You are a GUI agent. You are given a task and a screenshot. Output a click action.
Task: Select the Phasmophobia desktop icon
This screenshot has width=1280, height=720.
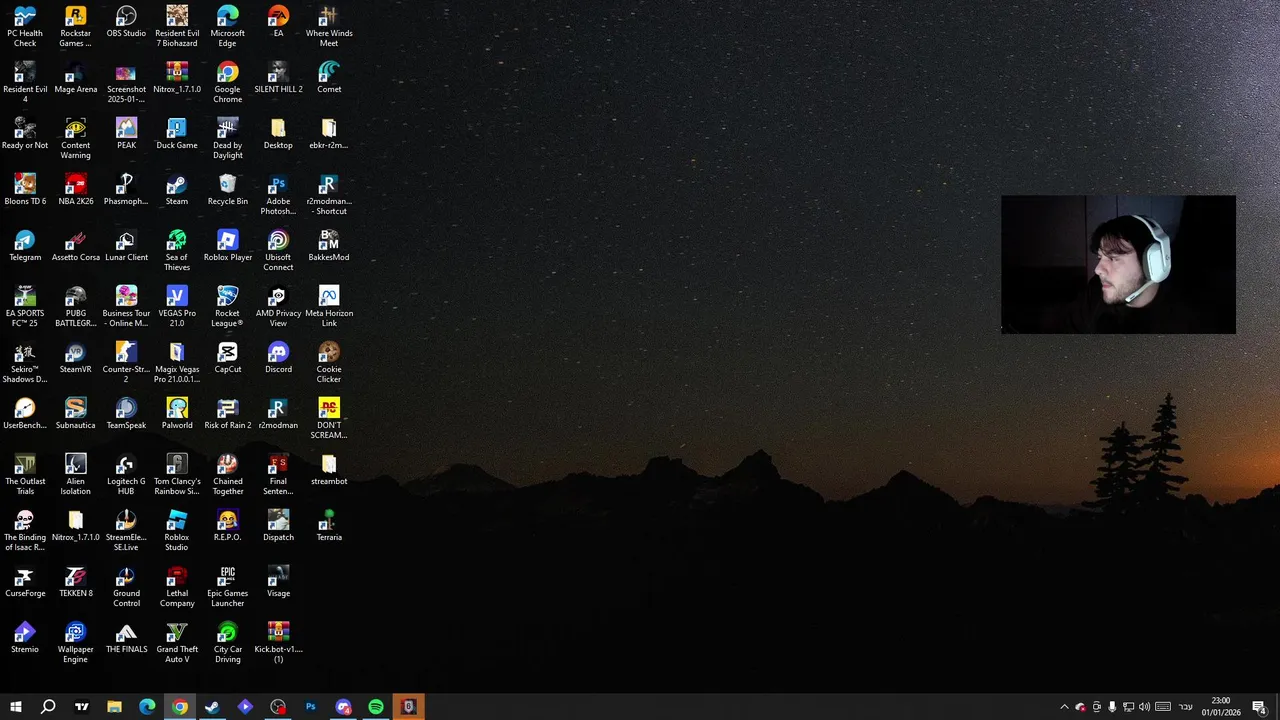tap(126, 190)
